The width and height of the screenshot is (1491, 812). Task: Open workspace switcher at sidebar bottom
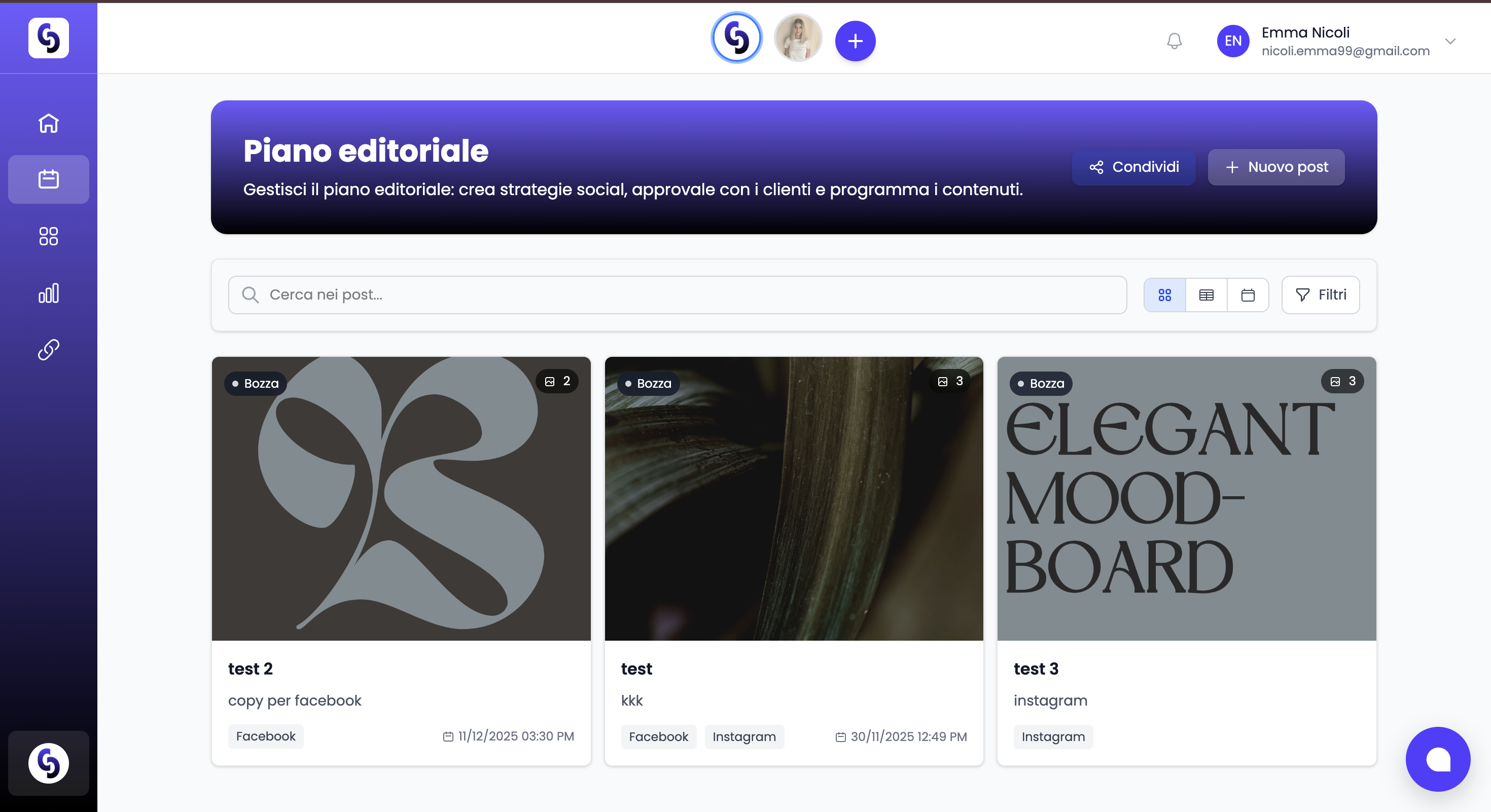click(49, 763)
